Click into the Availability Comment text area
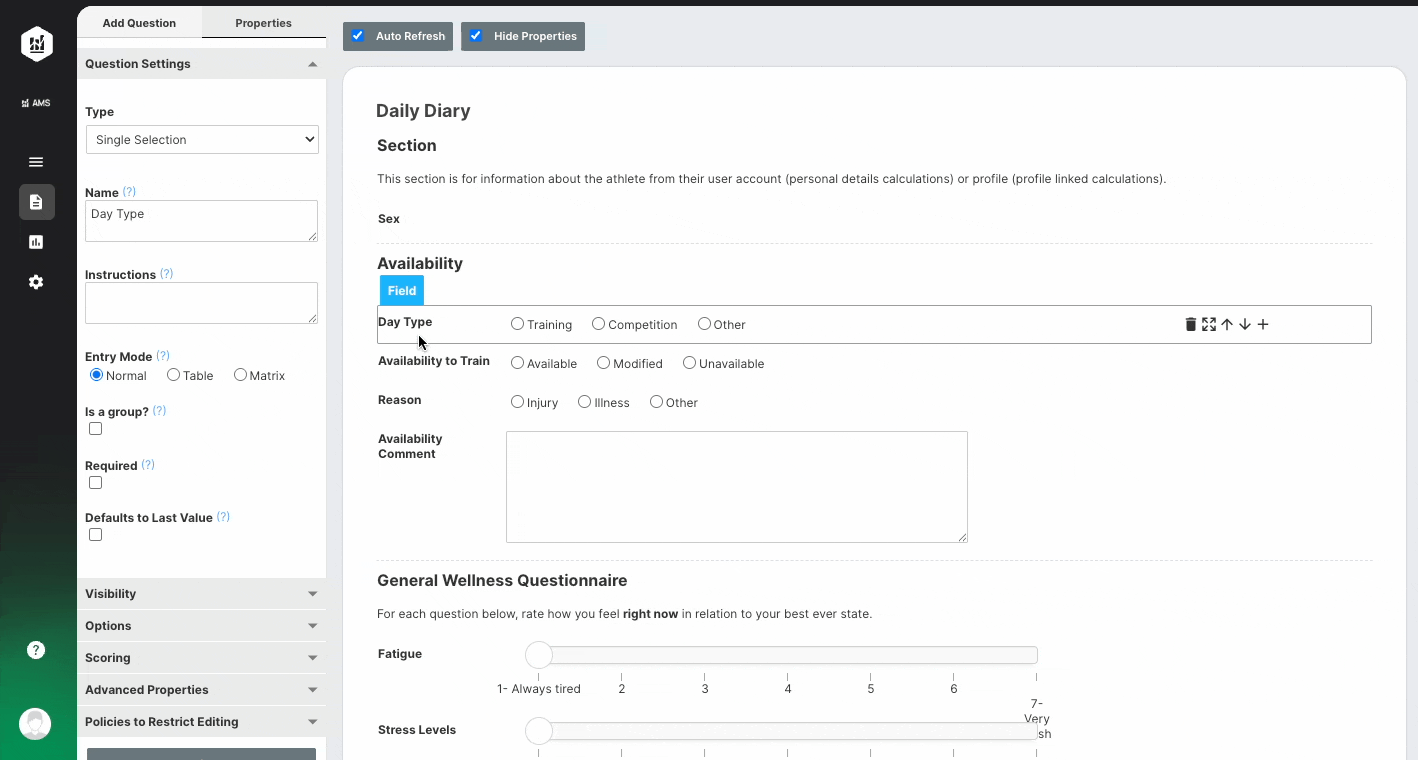Viewport: 1418px width, 760px height. tap(737, 487)
